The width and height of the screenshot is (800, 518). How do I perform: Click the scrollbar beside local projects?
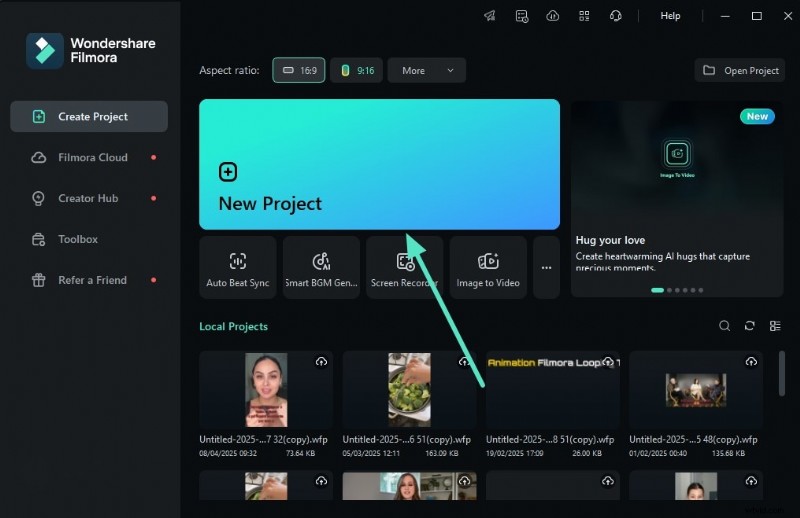(x=782, y=373)
